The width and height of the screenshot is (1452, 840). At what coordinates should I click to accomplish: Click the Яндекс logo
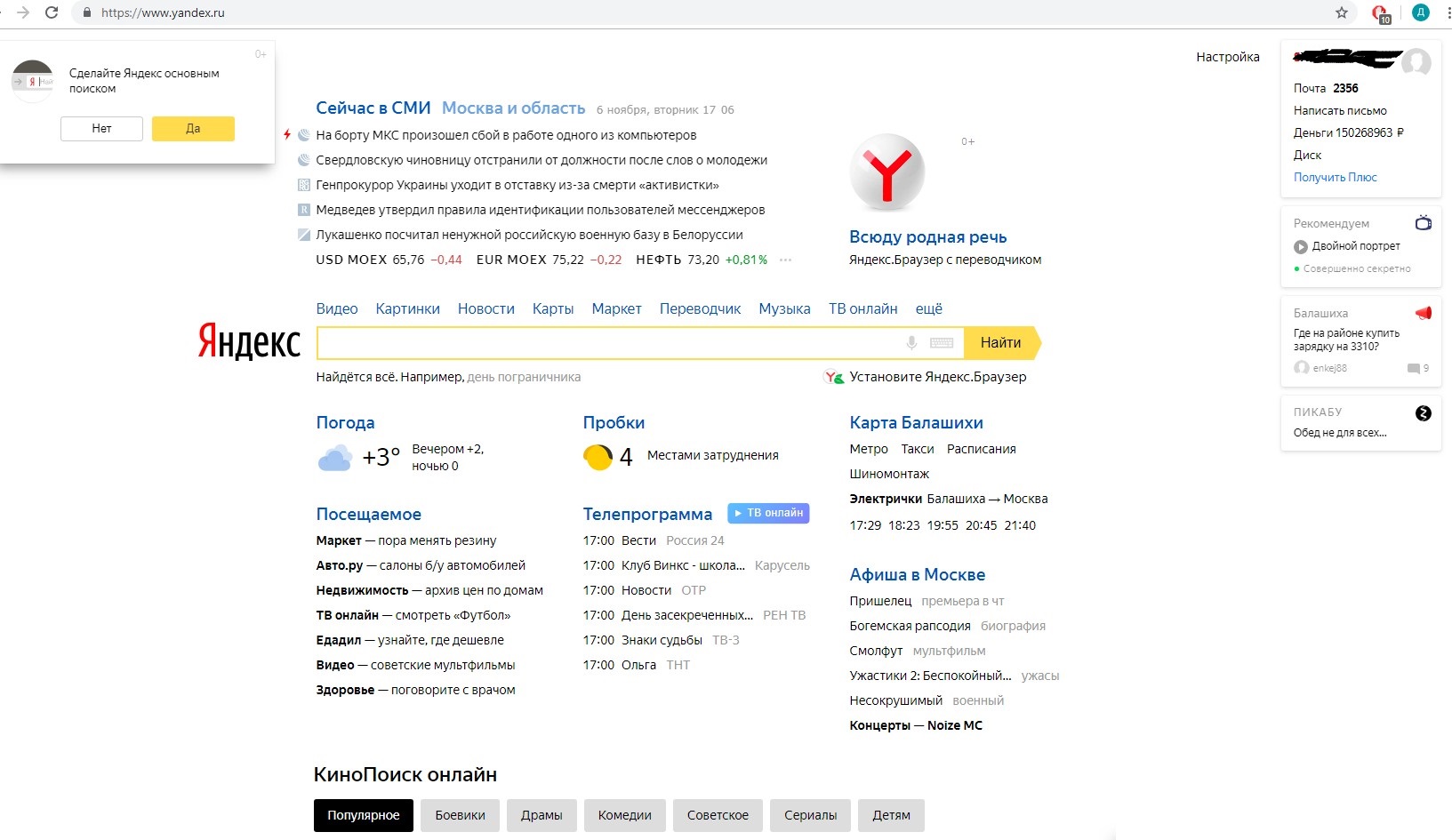coord(249,341)
